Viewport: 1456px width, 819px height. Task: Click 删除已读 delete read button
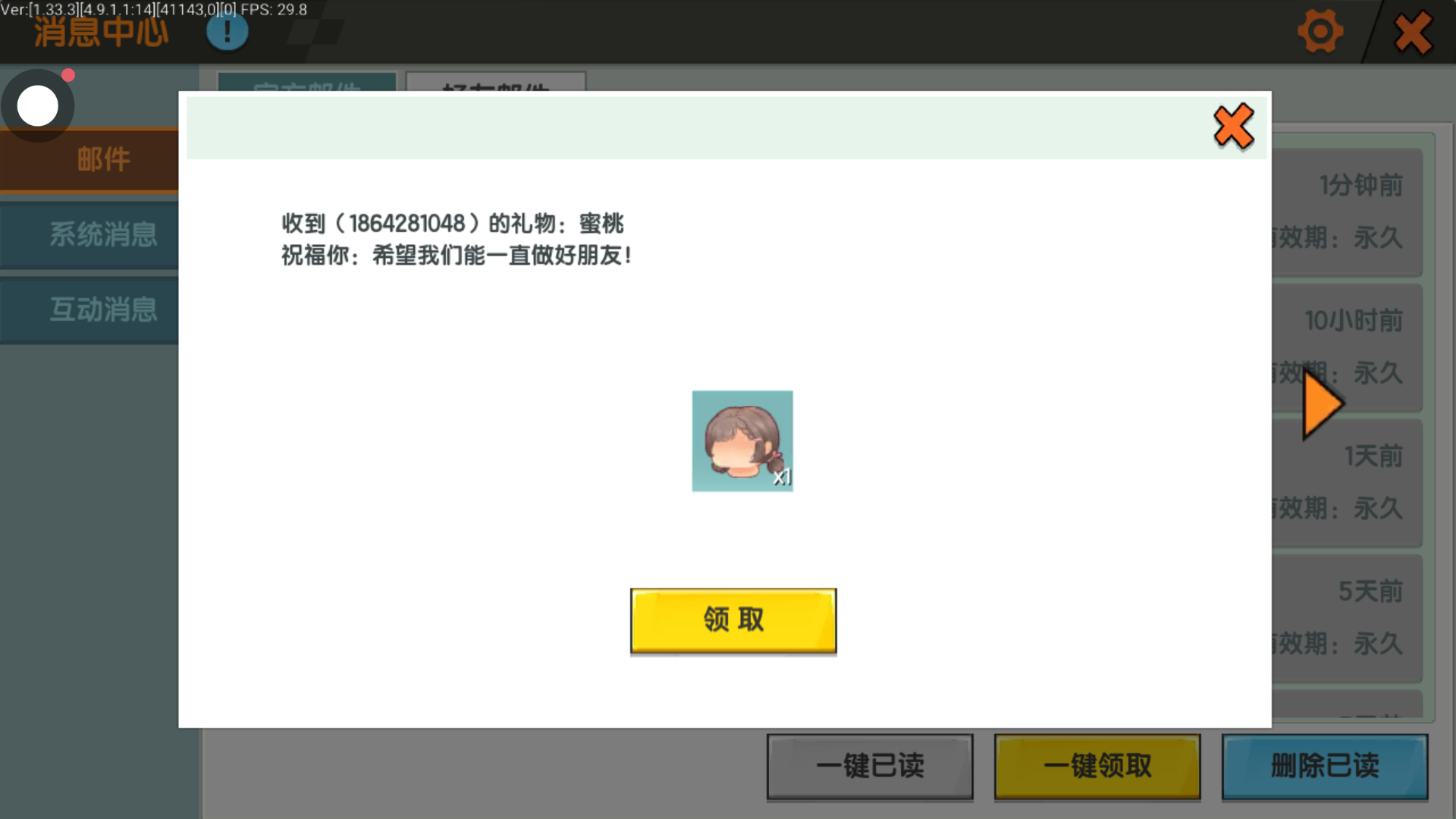point(1324,766)
